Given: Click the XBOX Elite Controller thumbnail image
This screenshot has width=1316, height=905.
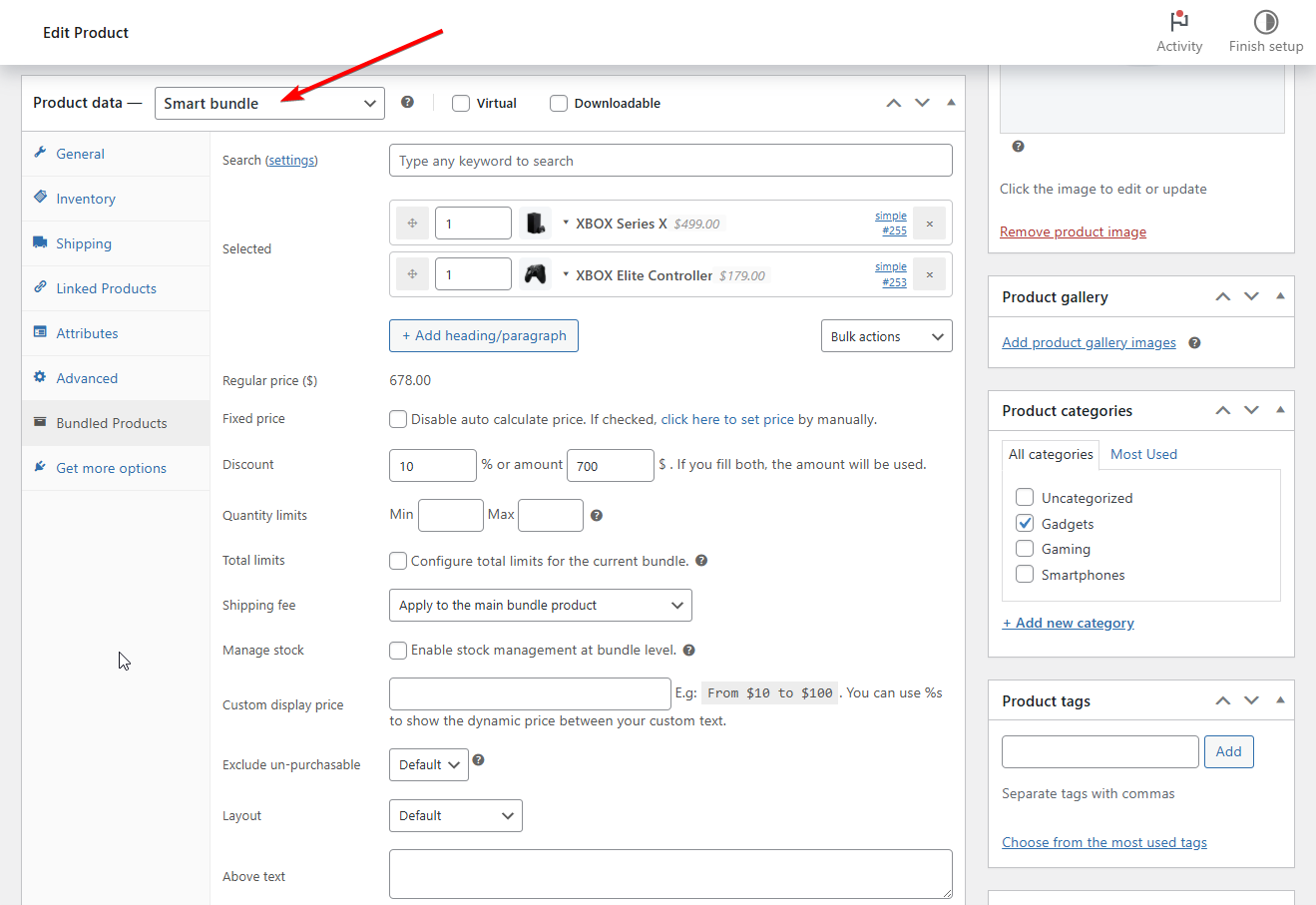Looking at the screenshot, I should (536, 274).
